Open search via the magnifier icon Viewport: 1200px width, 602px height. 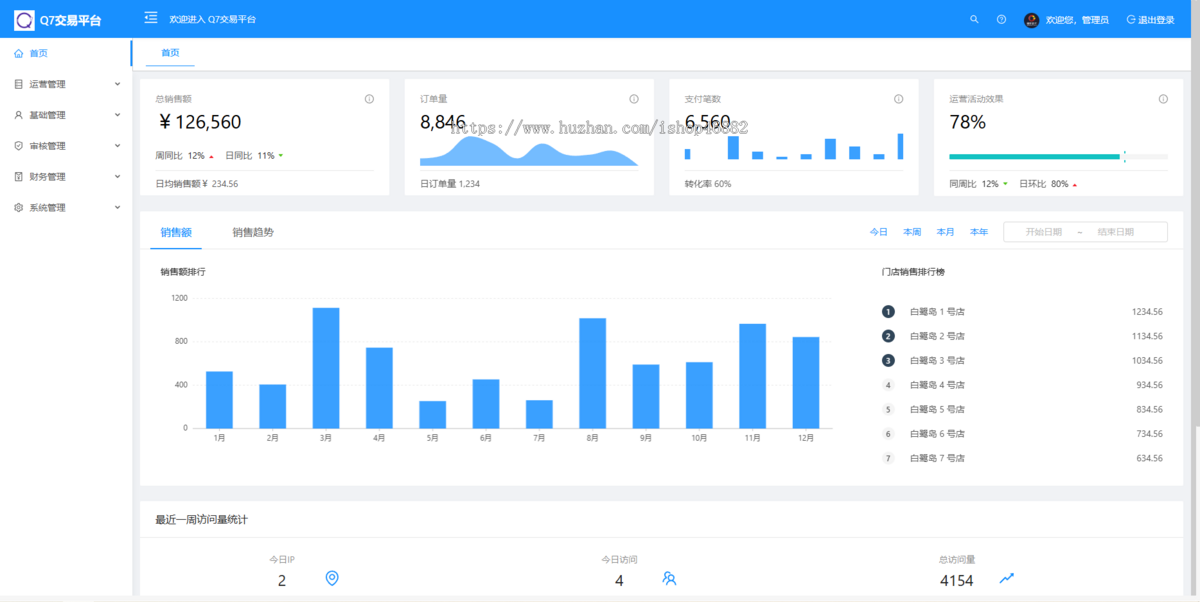[974, 19]
